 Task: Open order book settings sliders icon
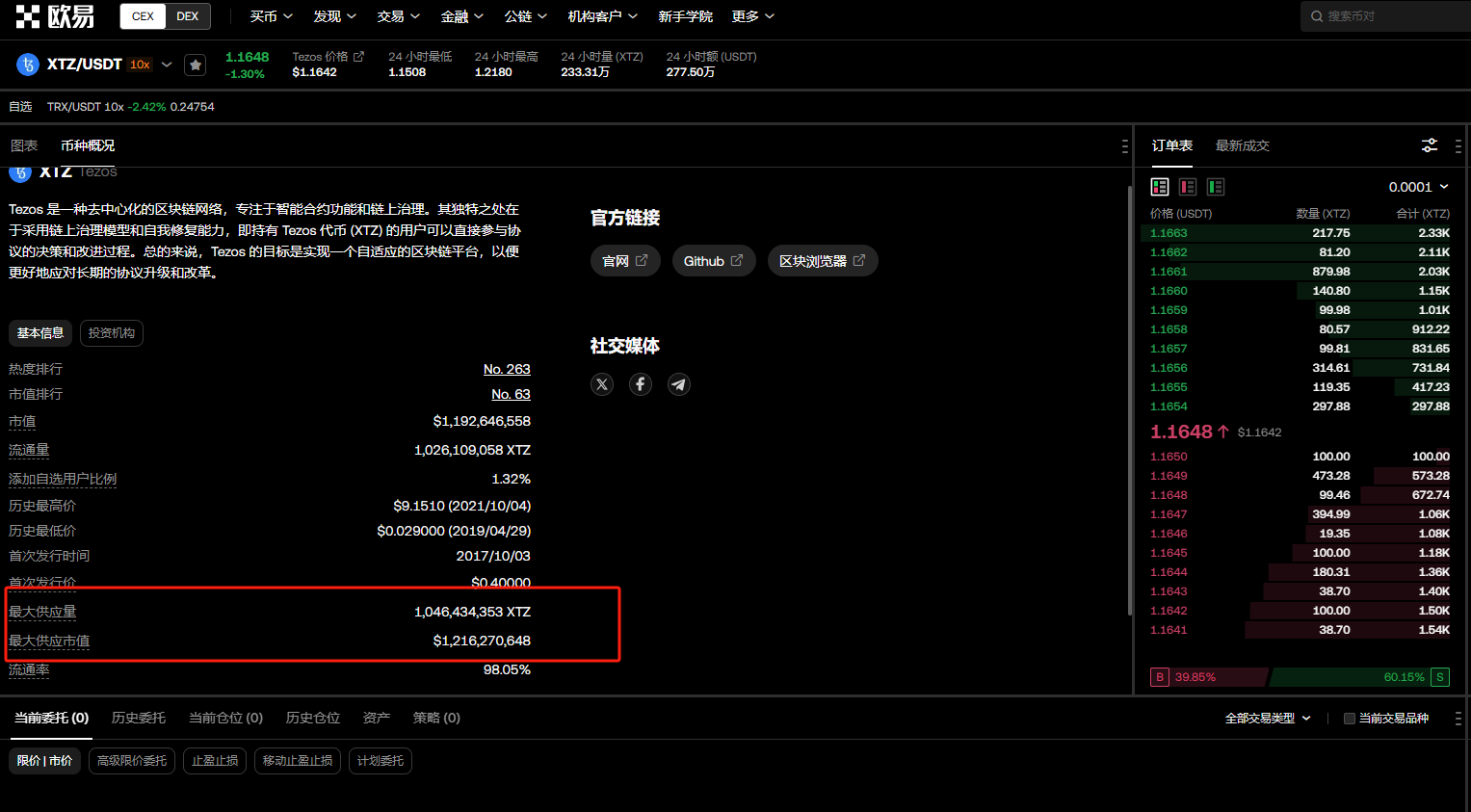1430,145
